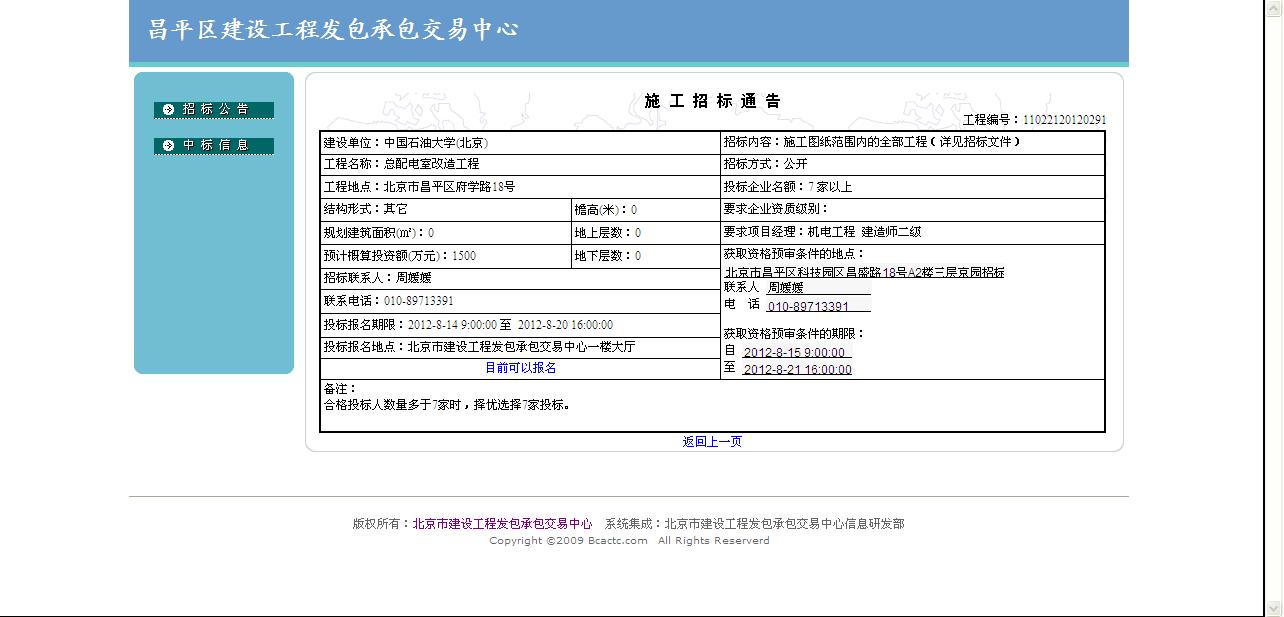Open the 招标公告 sidebar menu
1284x617 pixels.
(214, 109)
